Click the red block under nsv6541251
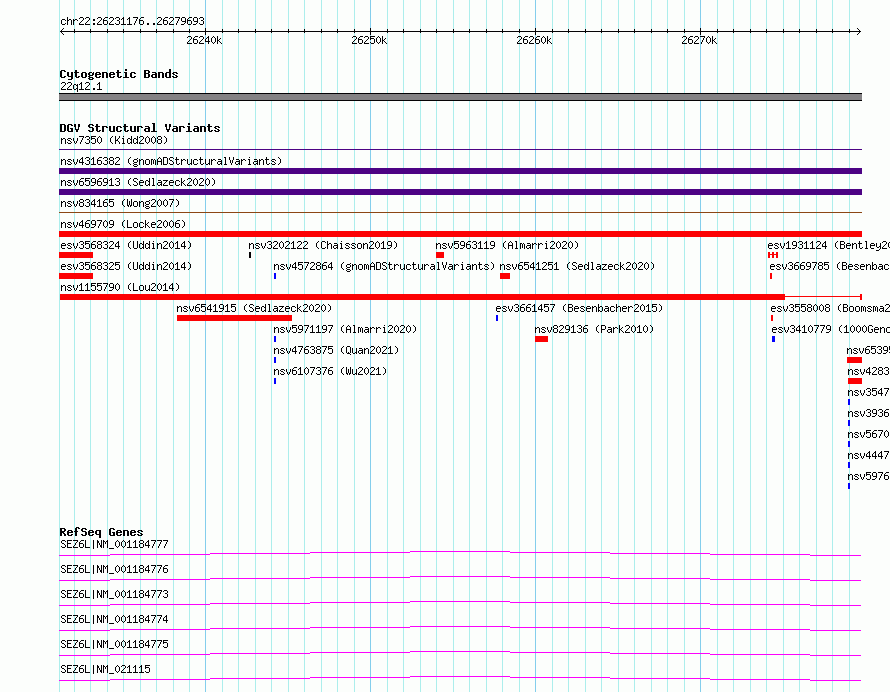This screenshot has width=890, height=692. [x=505, y=276]
